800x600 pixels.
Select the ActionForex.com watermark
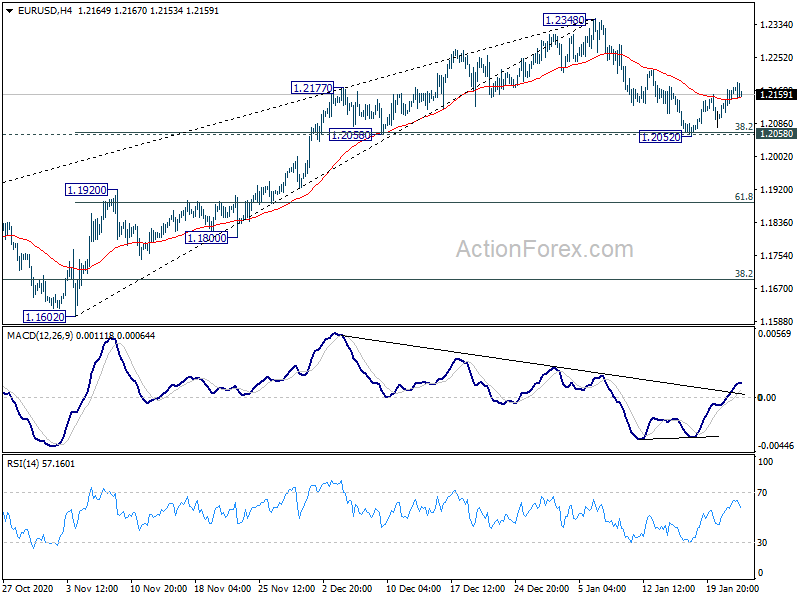[544, 249]
